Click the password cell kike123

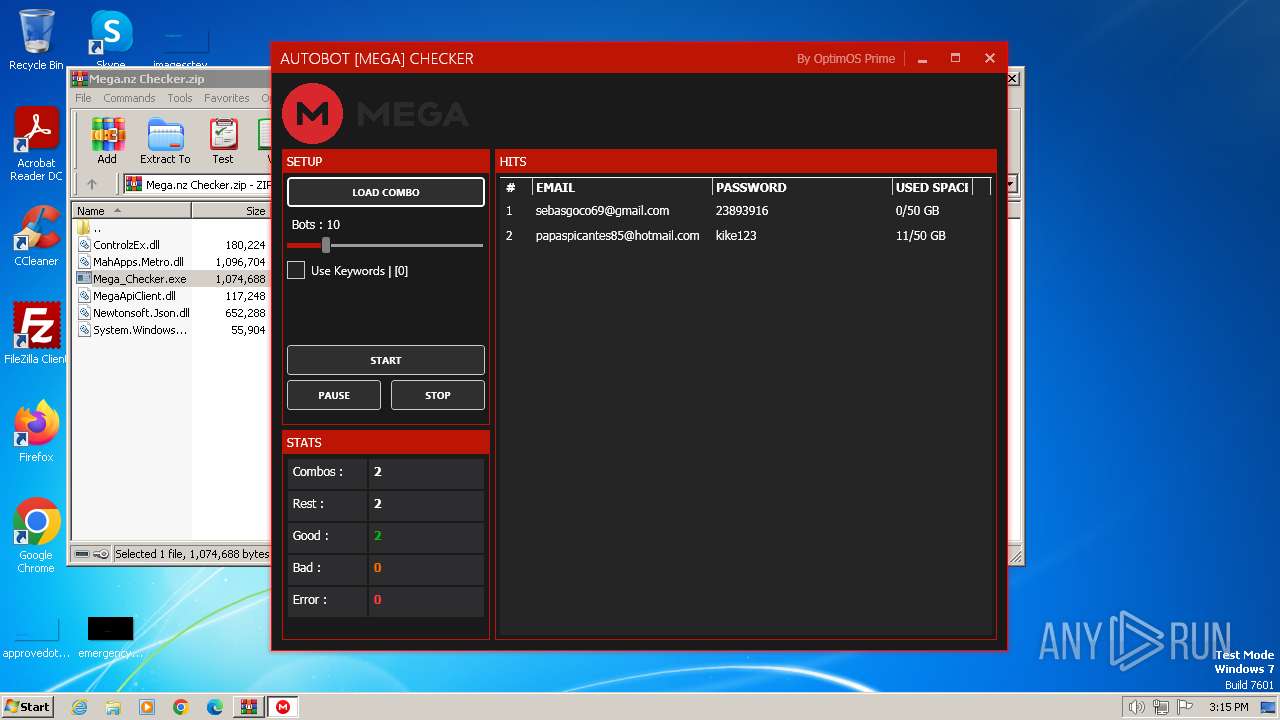[736, 236]
